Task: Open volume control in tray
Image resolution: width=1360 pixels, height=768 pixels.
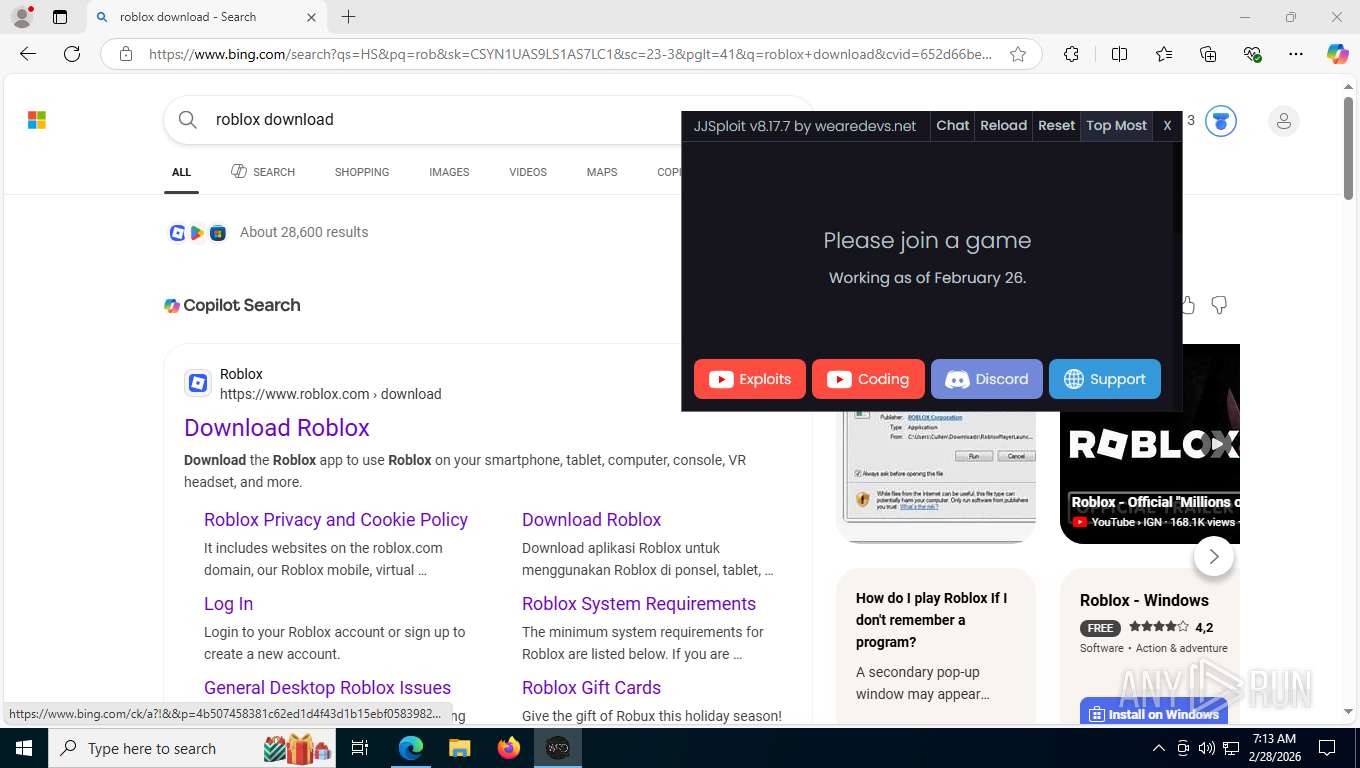Action: (x=1207, y=748)
